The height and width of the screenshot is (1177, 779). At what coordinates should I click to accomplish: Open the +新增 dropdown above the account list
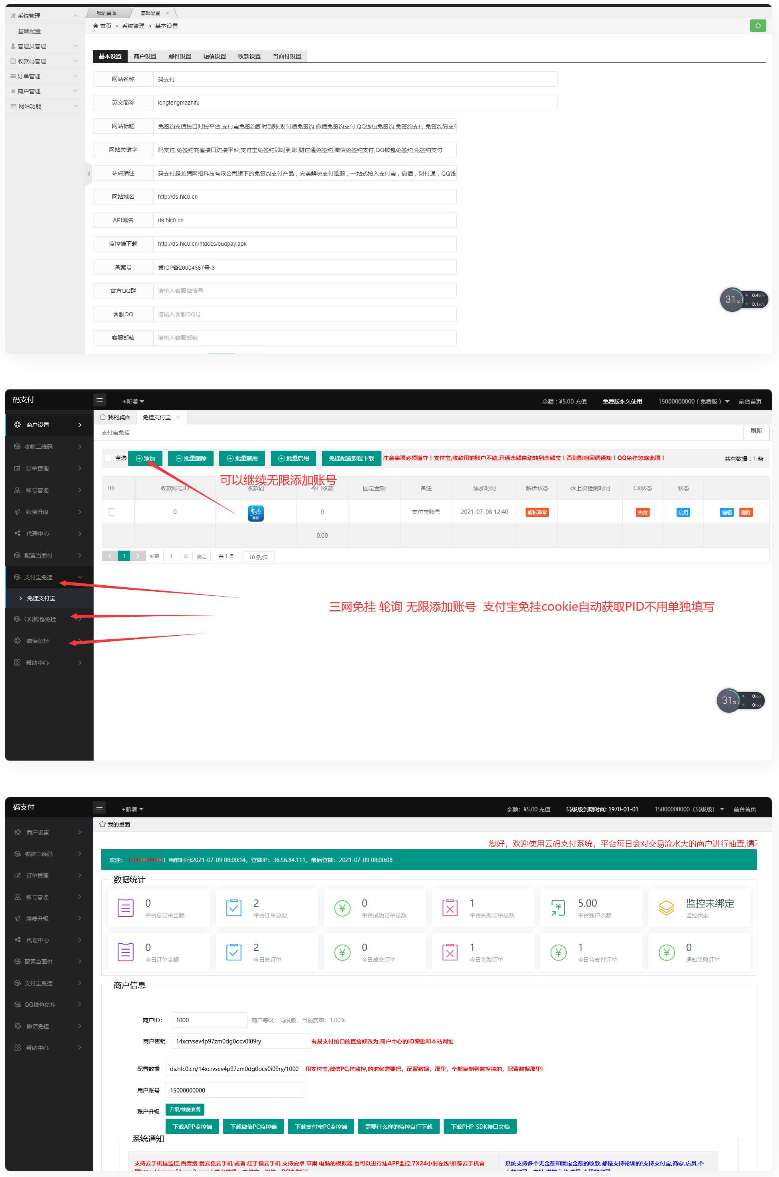pyautogui.click(x=133, y=400)
